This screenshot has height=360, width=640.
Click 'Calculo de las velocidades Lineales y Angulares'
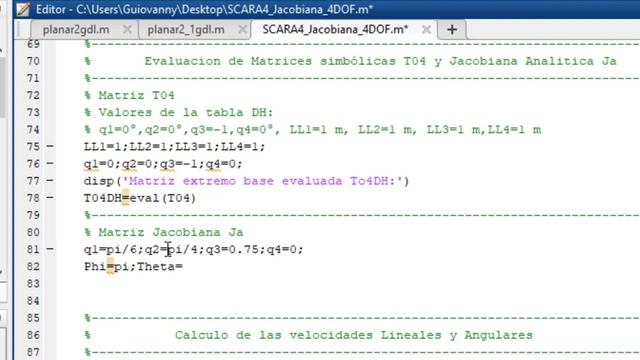pos(354,335)
